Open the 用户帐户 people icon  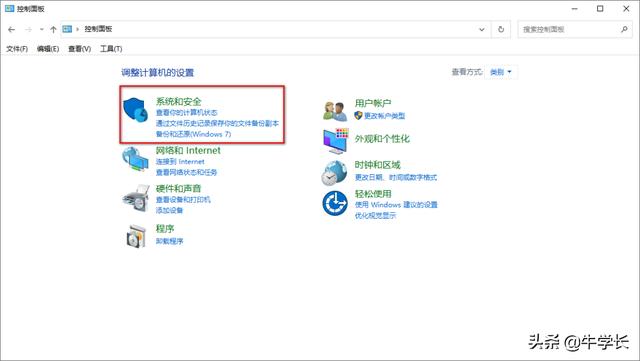tap(335, 111)
